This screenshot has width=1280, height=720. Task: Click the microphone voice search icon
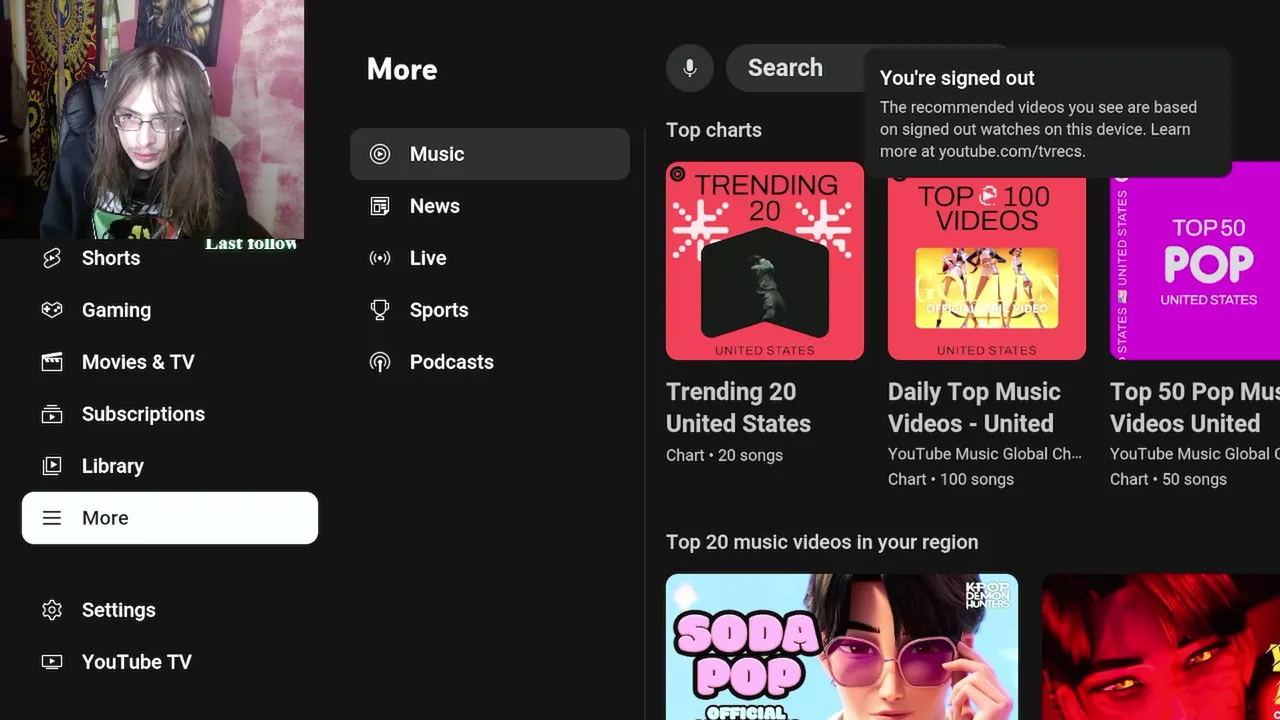coord(690,68)
